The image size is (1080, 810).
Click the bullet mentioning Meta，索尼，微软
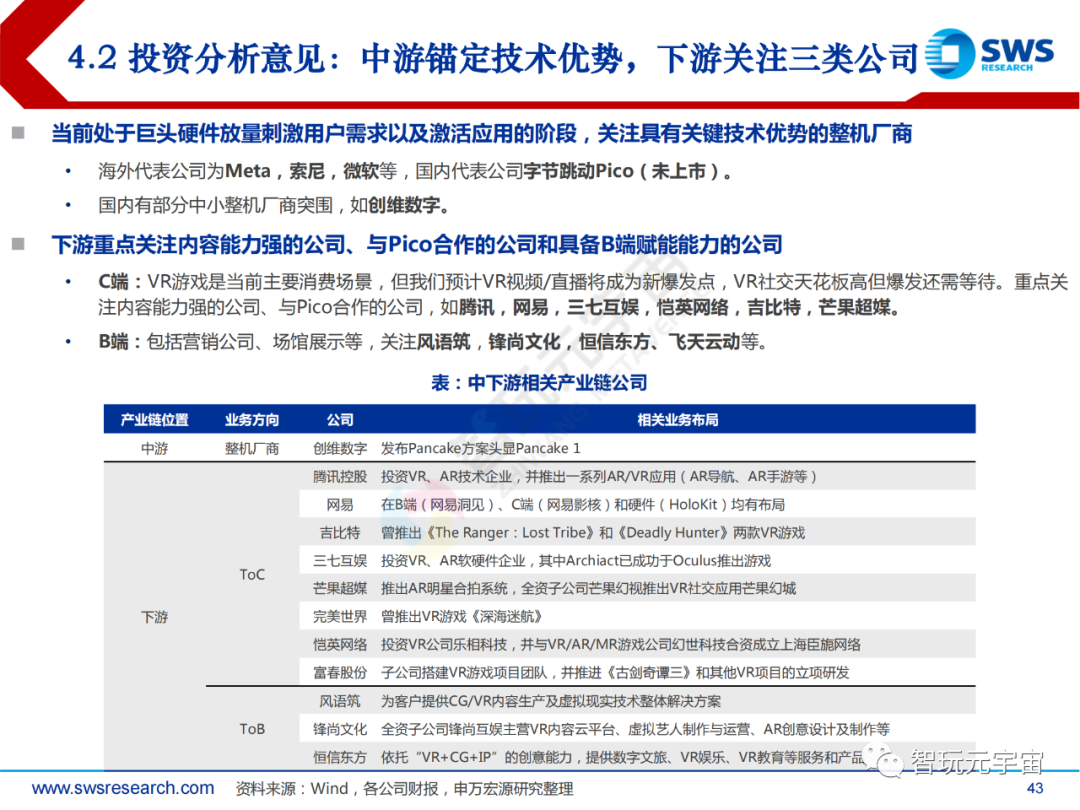pyautogui.click(x=415, y=171)
